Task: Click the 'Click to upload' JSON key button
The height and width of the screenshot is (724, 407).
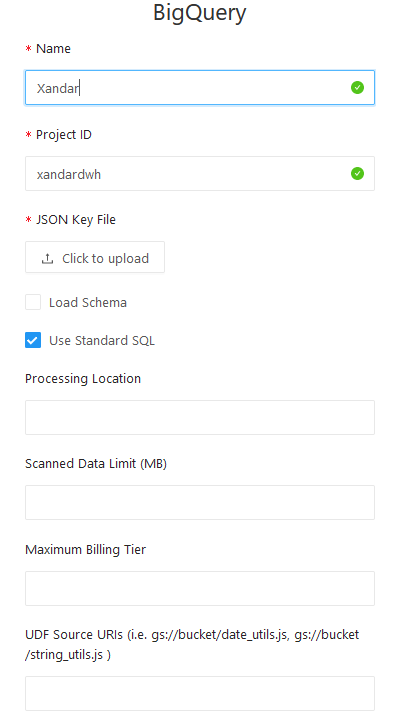Action: (x=95, y=257)
